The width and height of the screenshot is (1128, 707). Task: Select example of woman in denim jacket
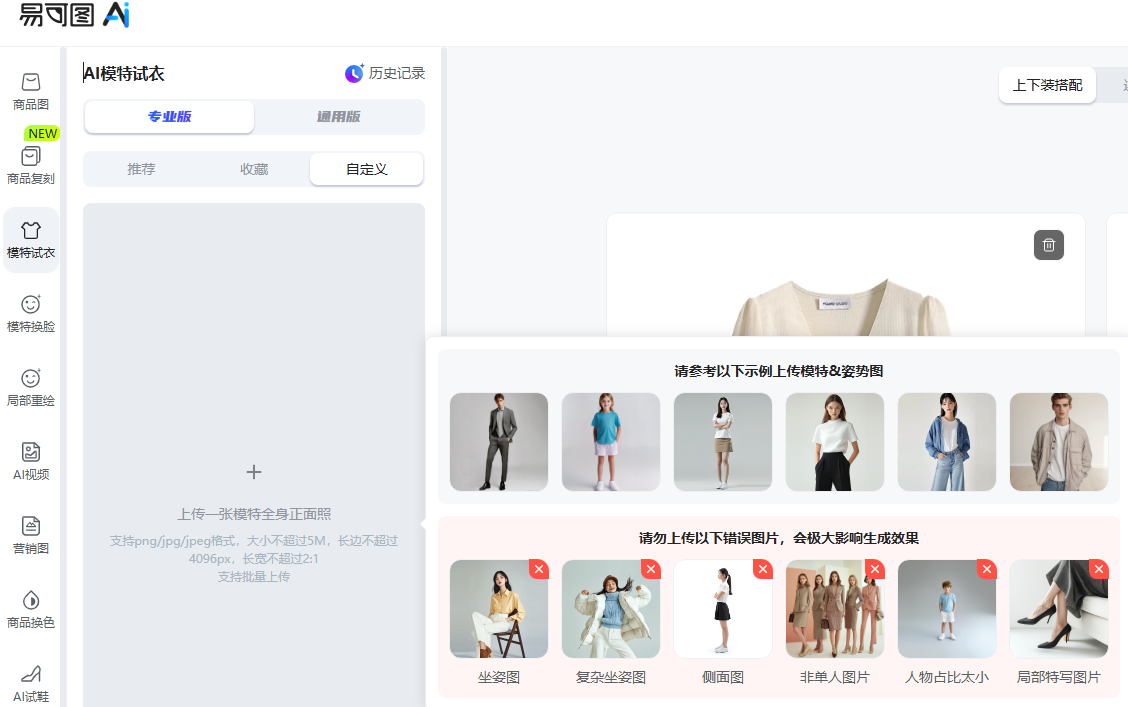coord(947,442)
